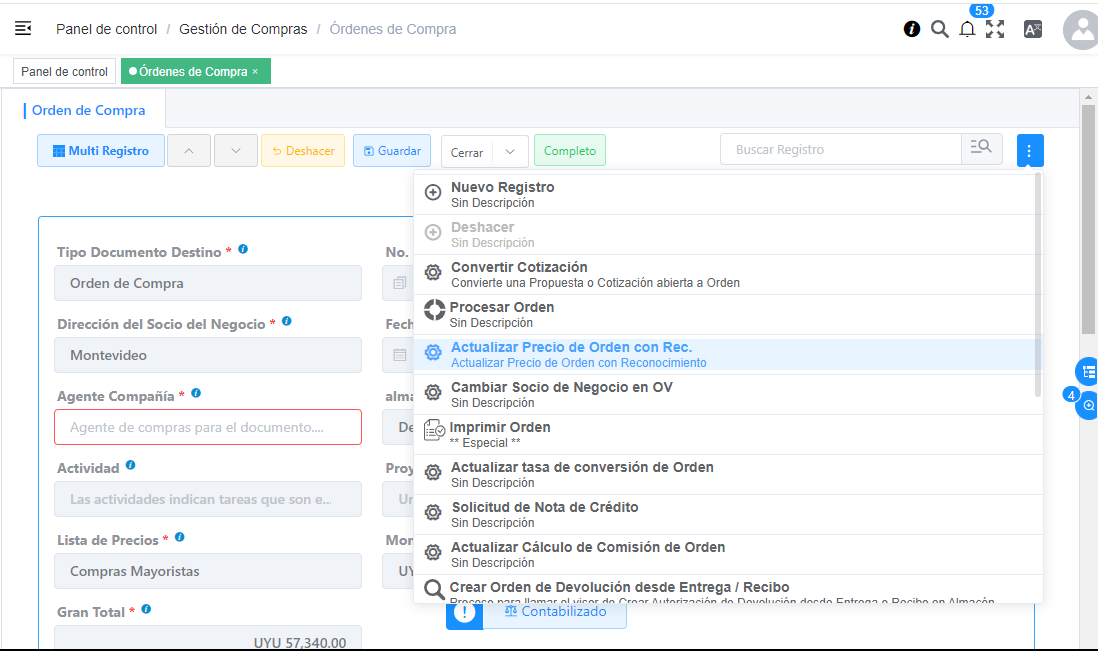
Task: Click the black info icon in header
Action: coord(912,29)
